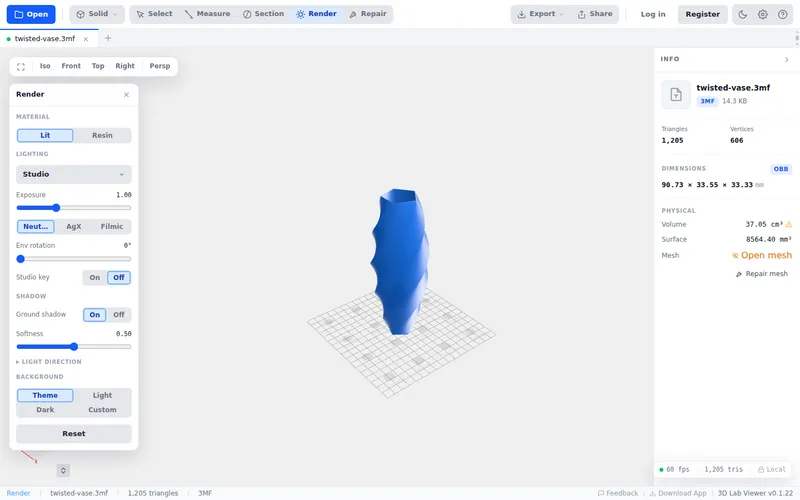Toggle dark mode with the moon icon
This screenshot has width=800, height=500.
tap(743, 14)
